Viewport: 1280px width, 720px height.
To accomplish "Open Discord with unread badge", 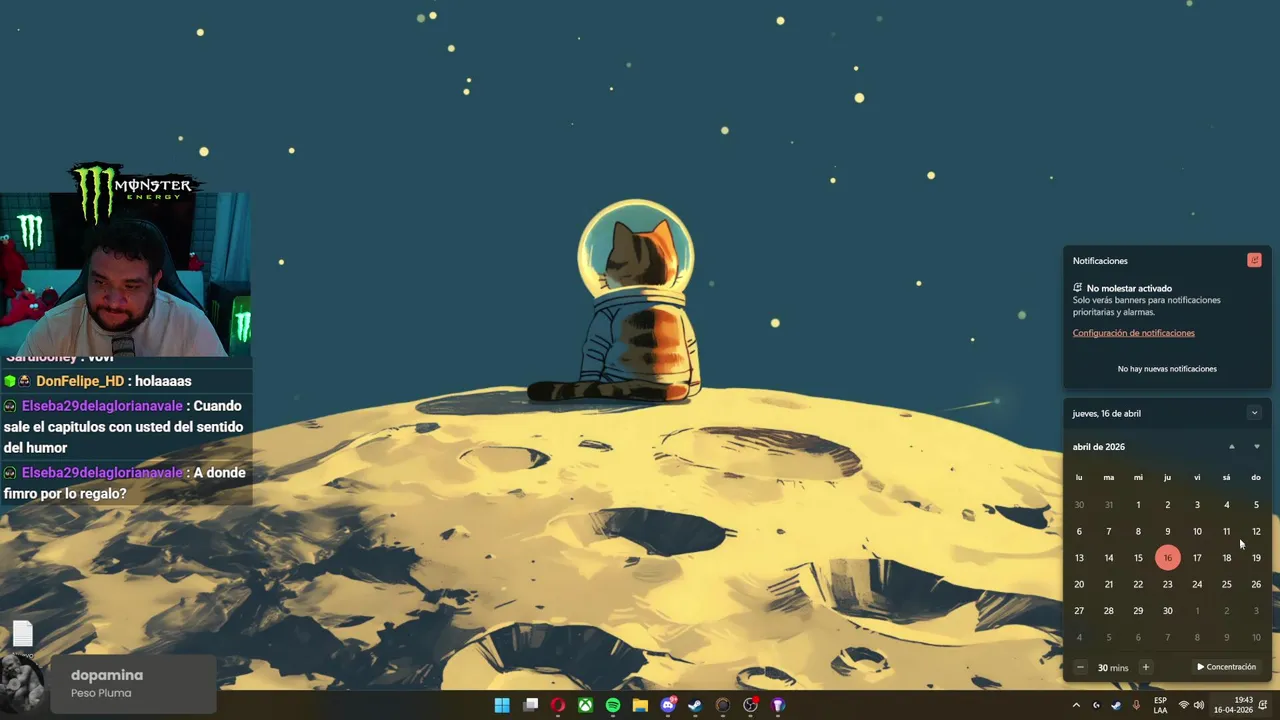I will [668, 705].
